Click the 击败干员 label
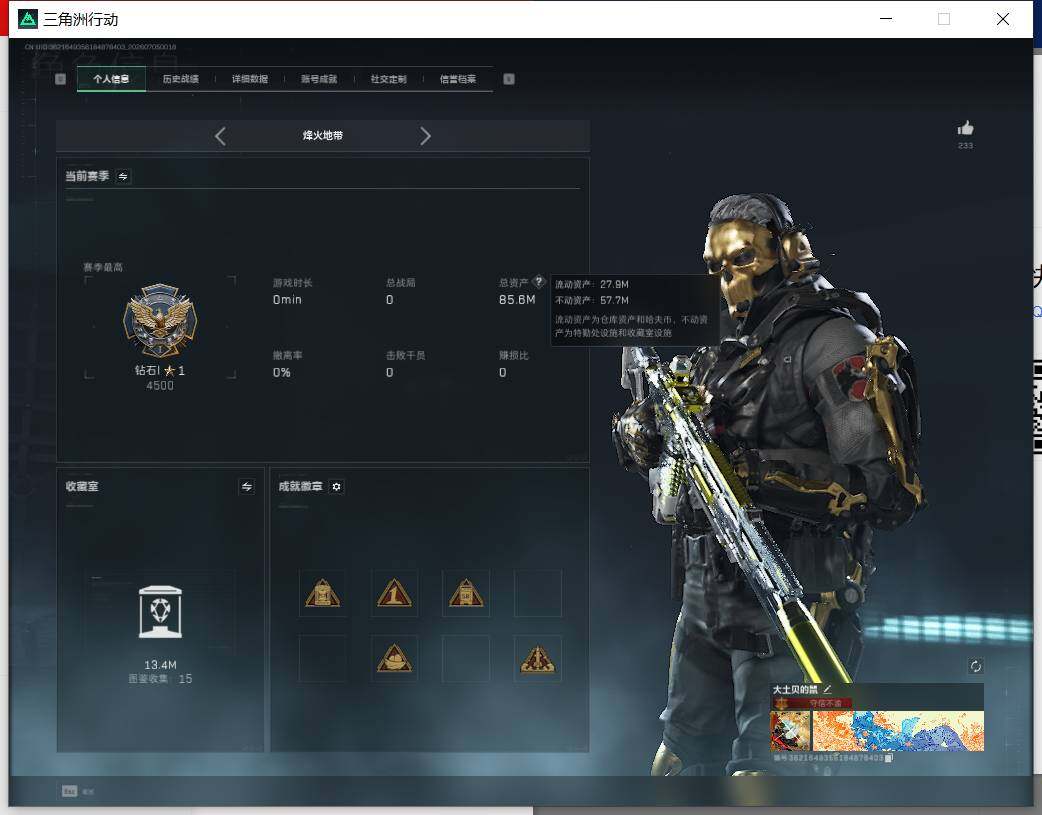The height and width of the screenshot is (815, 1042). 405,355
